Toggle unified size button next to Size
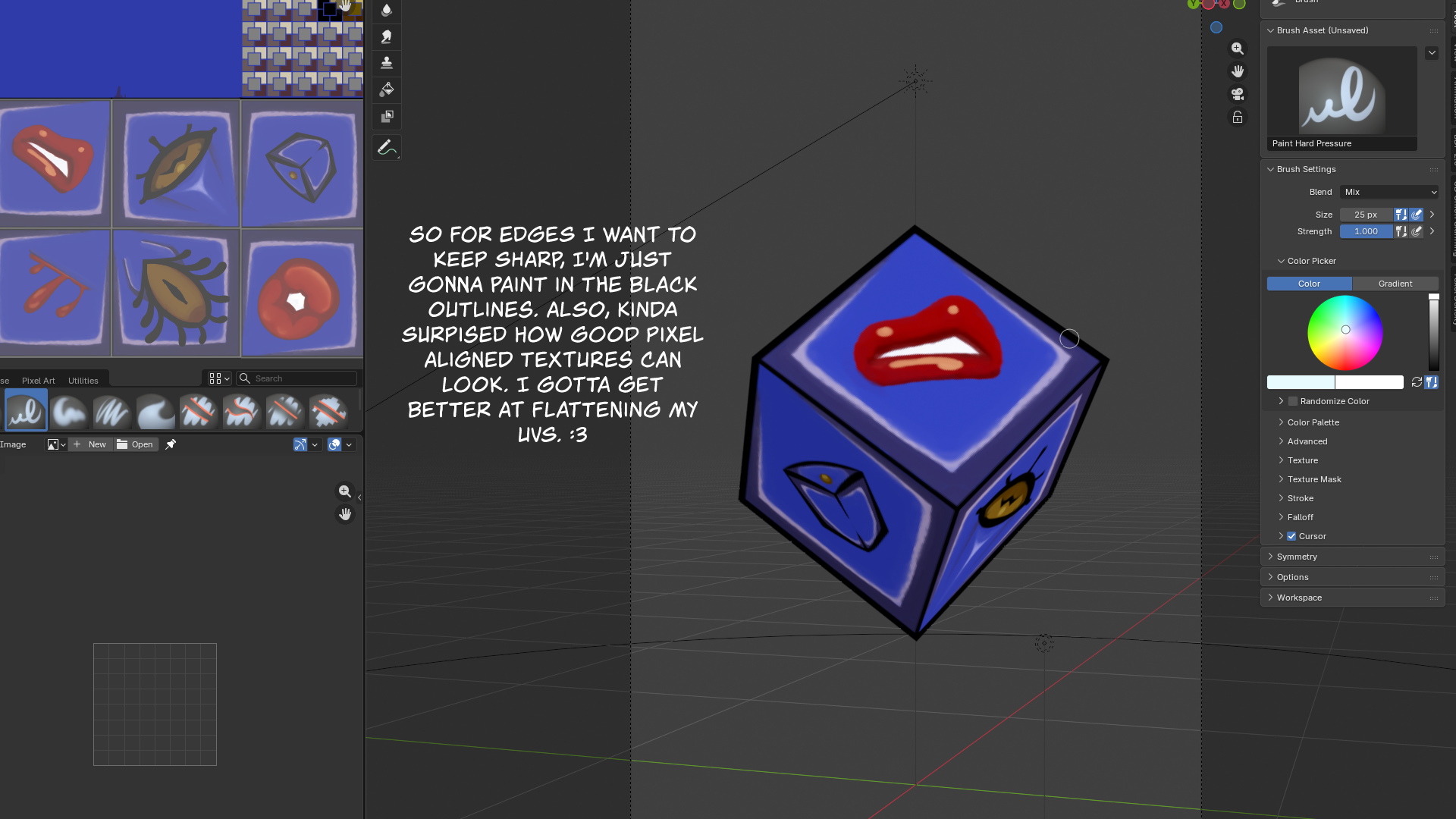Image resolution: width=1456 pixels, height=819 pixels. [x=1401, y=215]
